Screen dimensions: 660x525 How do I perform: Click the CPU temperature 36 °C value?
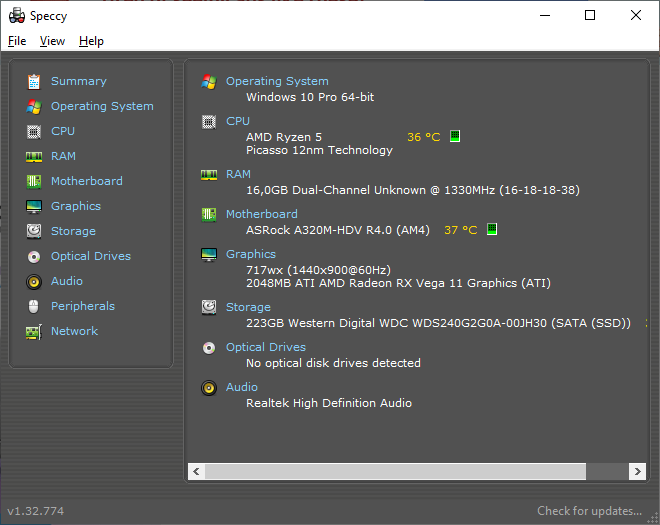[423, 137]
